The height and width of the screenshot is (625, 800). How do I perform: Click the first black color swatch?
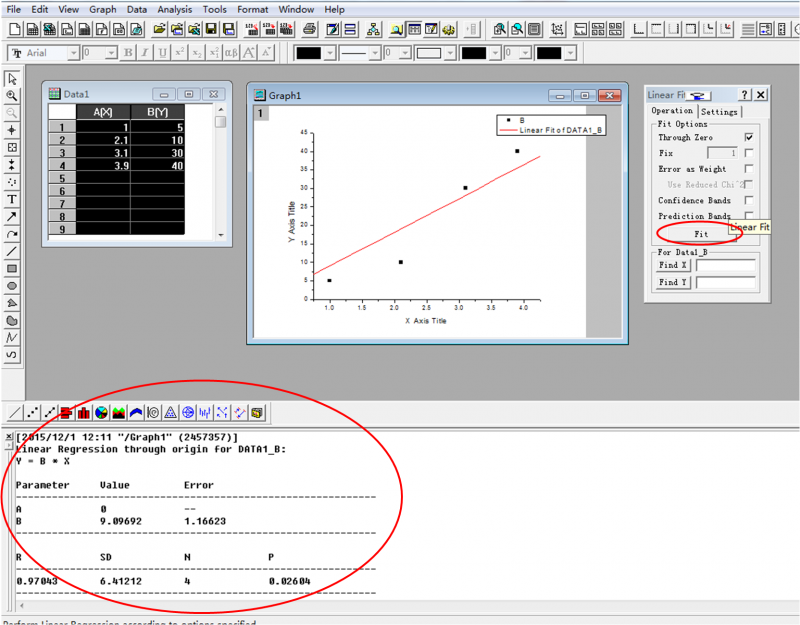click(x=309, y=53)
